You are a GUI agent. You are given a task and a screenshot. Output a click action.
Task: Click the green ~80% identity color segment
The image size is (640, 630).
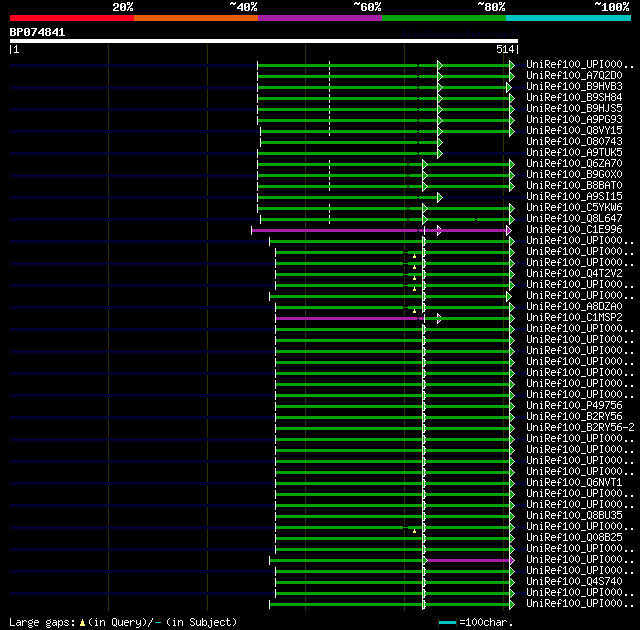click(444, 18)
